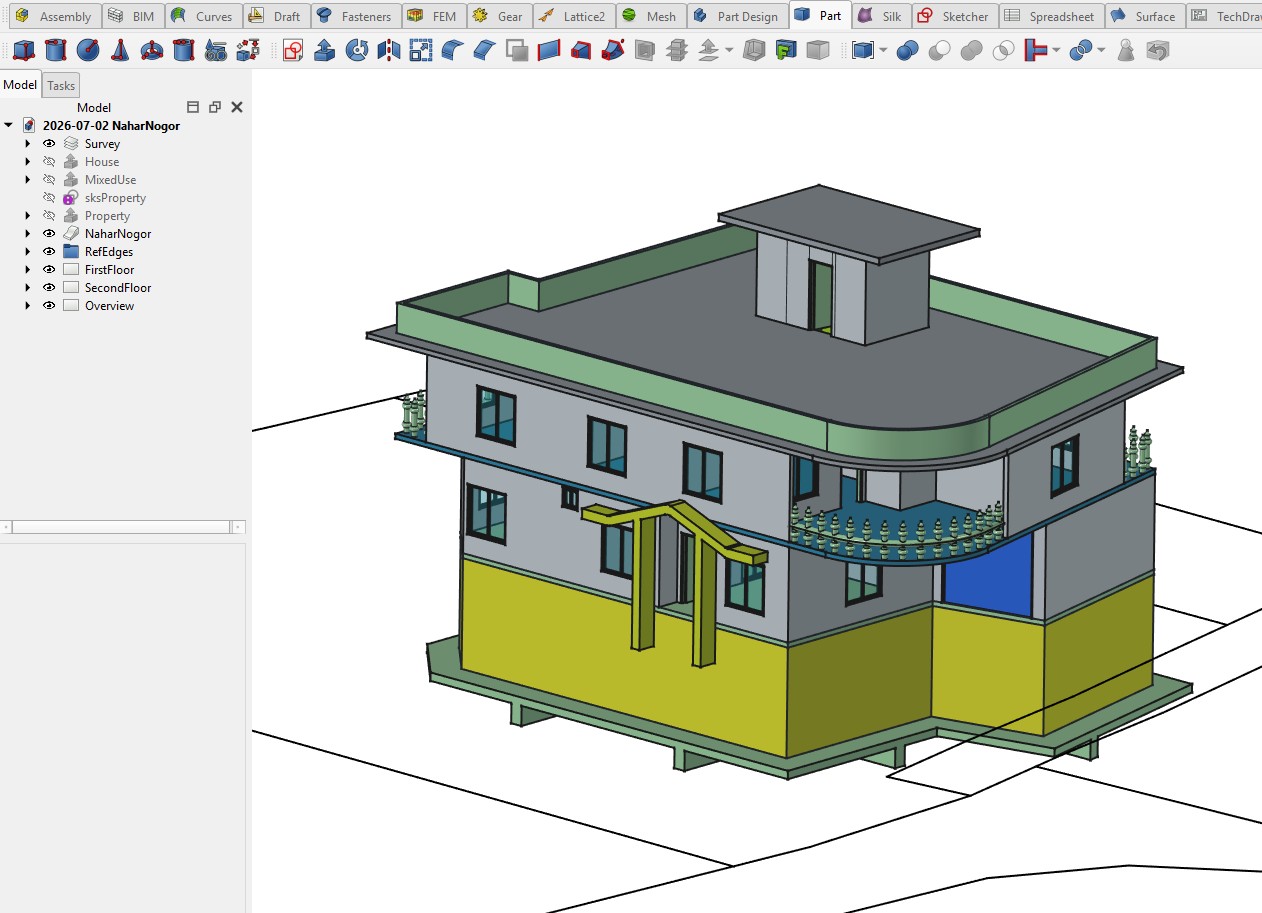
Task: Click the horizontal scrollbar under the tree
Action: [x=122, y=527]
